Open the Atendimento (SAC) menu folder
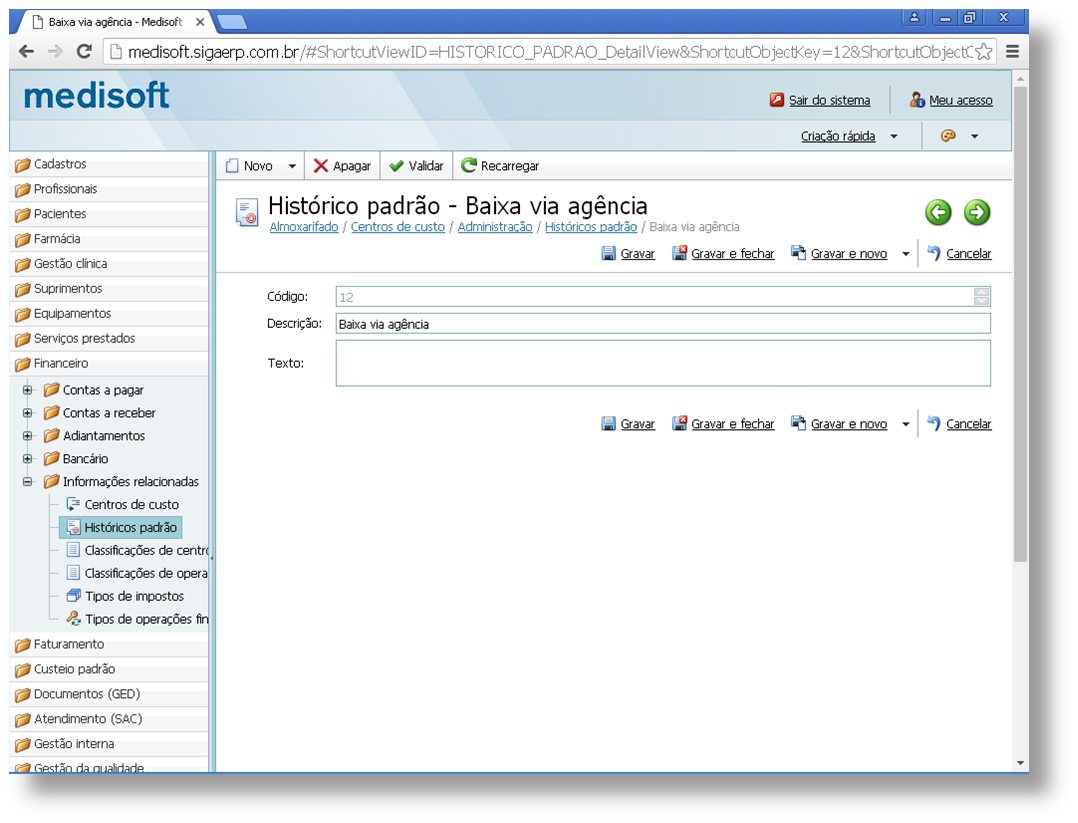 click(x=109, y=719)
